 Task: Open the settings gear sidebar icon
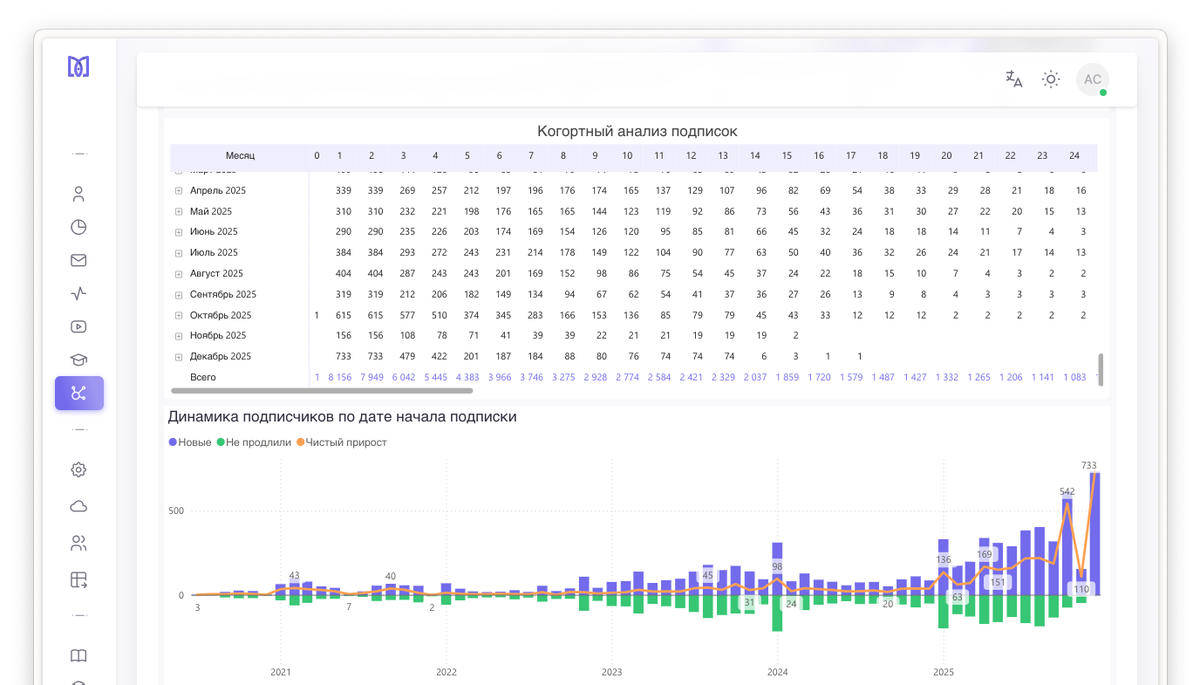click(x=79, y=470)
